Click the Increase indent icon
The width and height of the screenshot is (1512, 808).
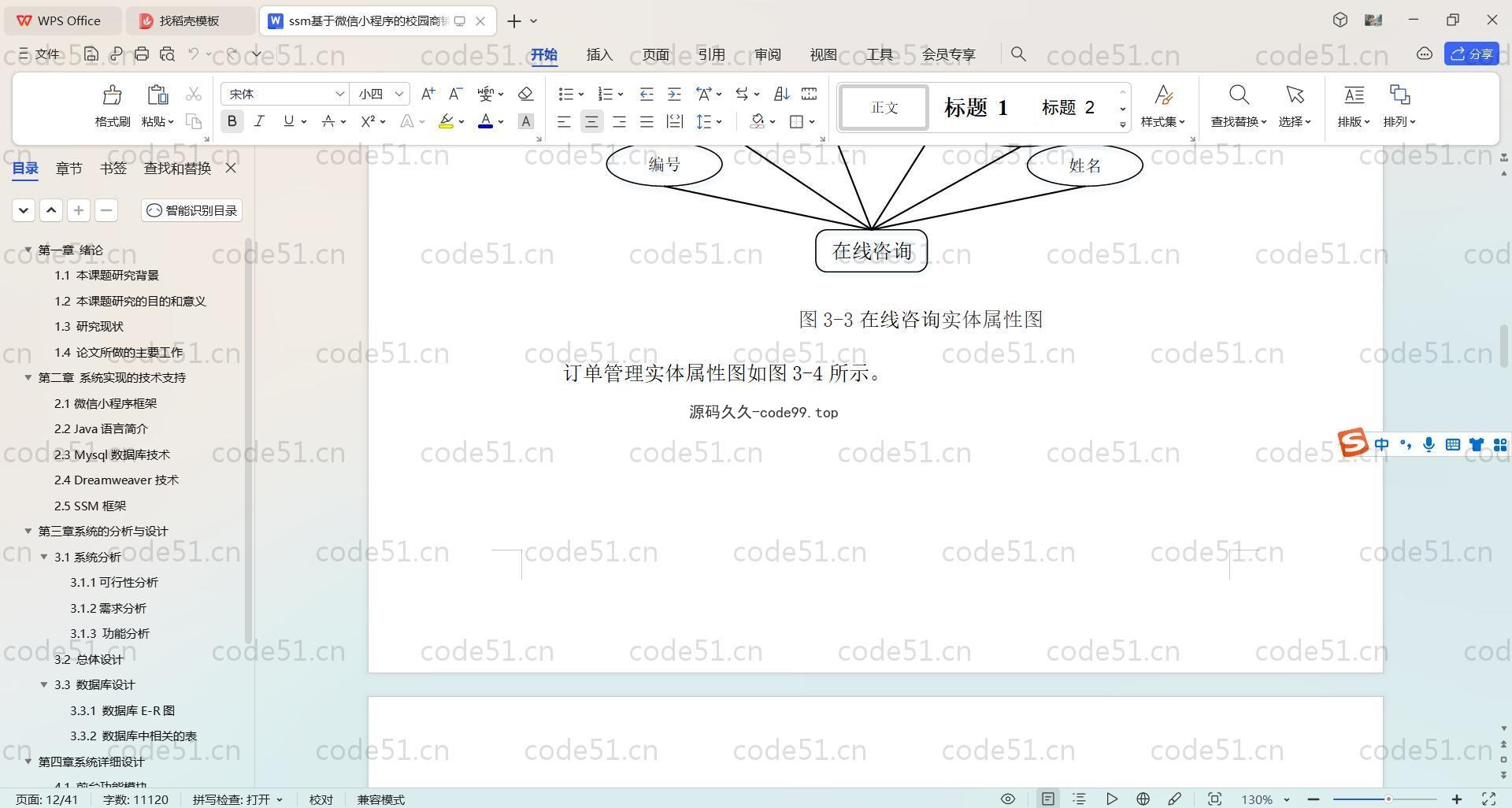pyautogui.click(x=674, y=94)
